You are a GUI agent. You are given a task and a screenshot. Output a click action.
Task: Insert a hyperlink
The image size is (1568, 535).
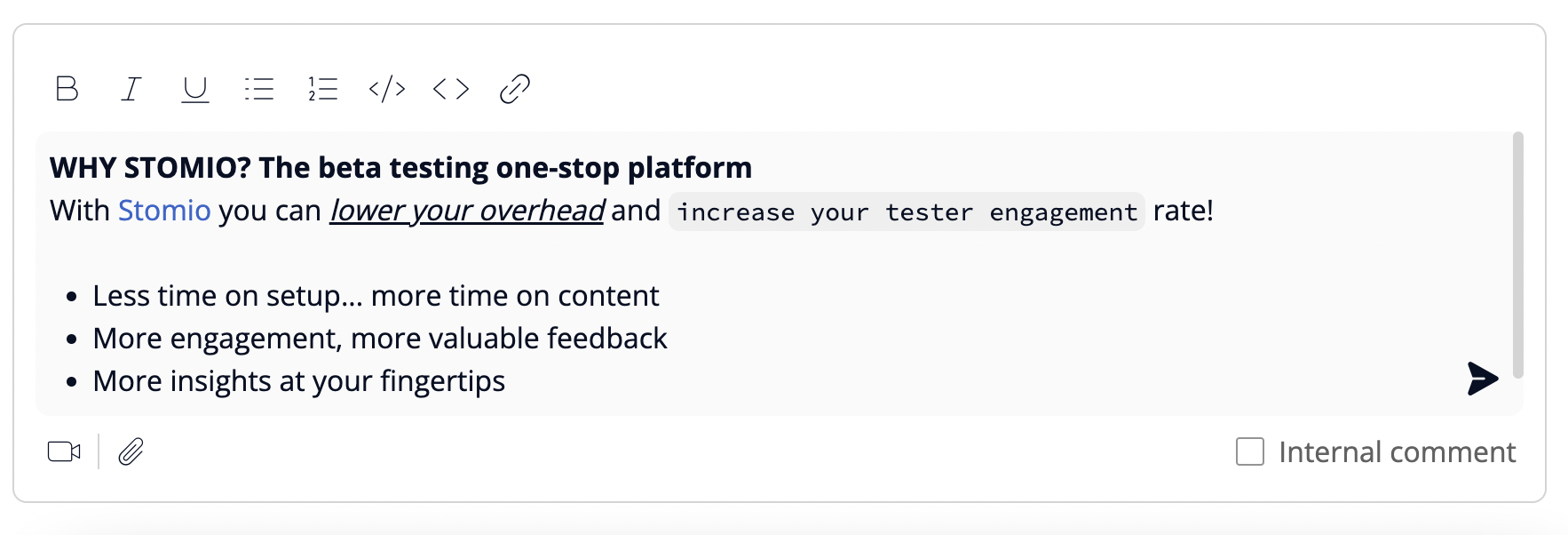click(x=515, y=89)
